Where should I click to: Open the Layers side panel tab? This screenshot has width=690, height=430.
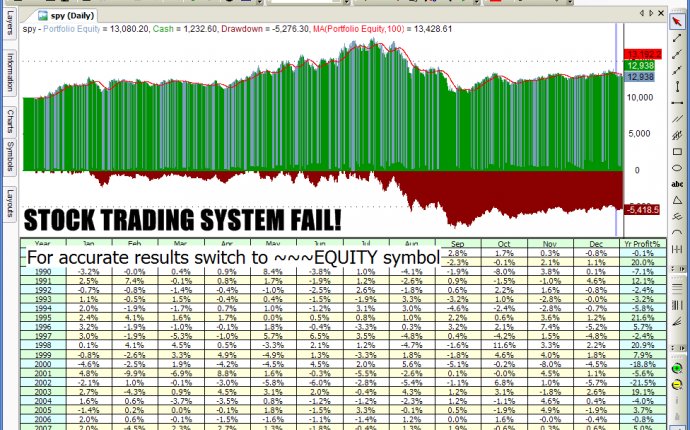pos(10,22)
